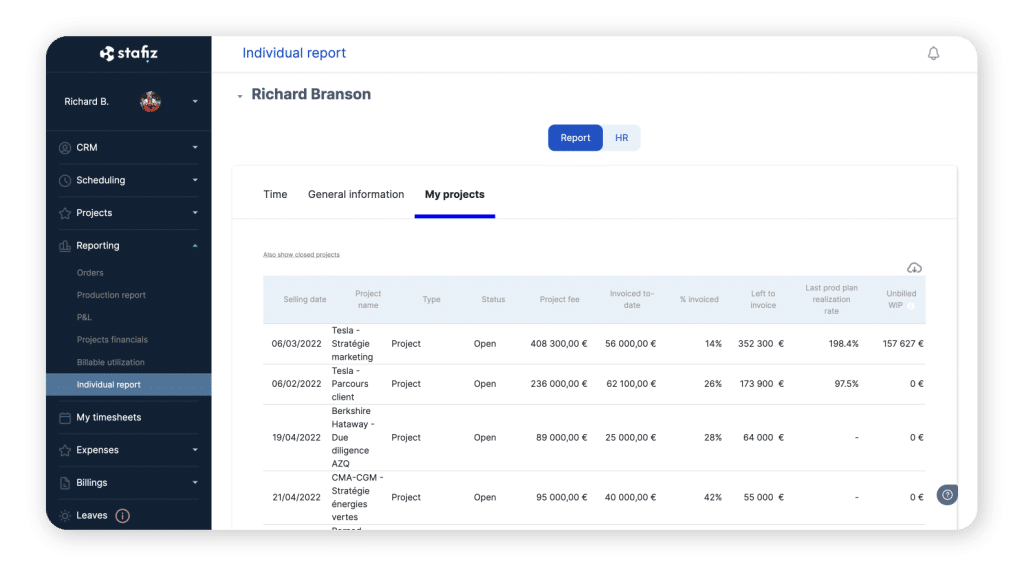The height and width of the screenshot is (568, 1024).
Task: Open Orders under Reporting
Action: (90, 273)
